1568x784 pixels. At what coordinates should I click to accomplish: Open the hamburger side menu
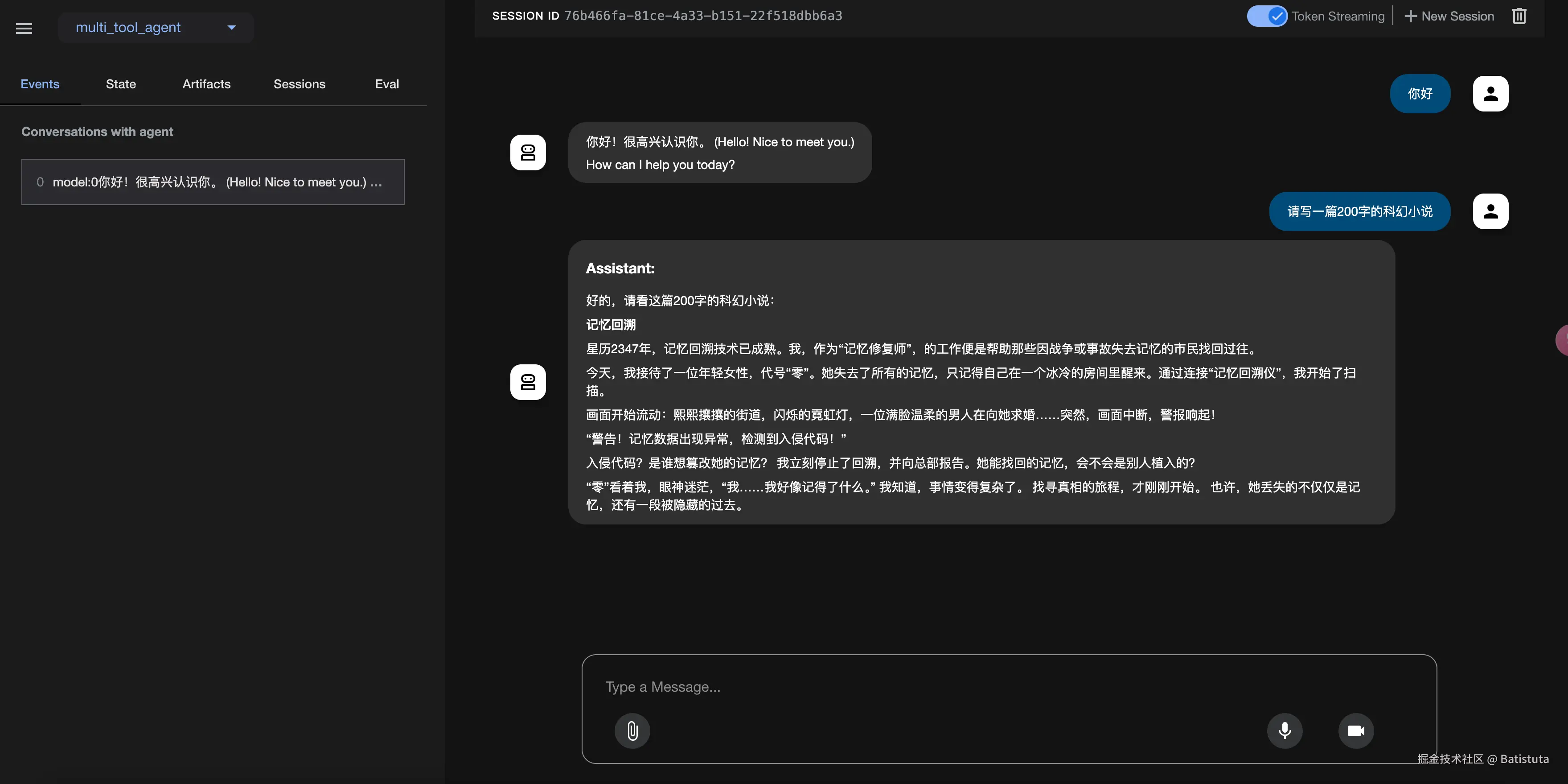[x=24, y=28]
